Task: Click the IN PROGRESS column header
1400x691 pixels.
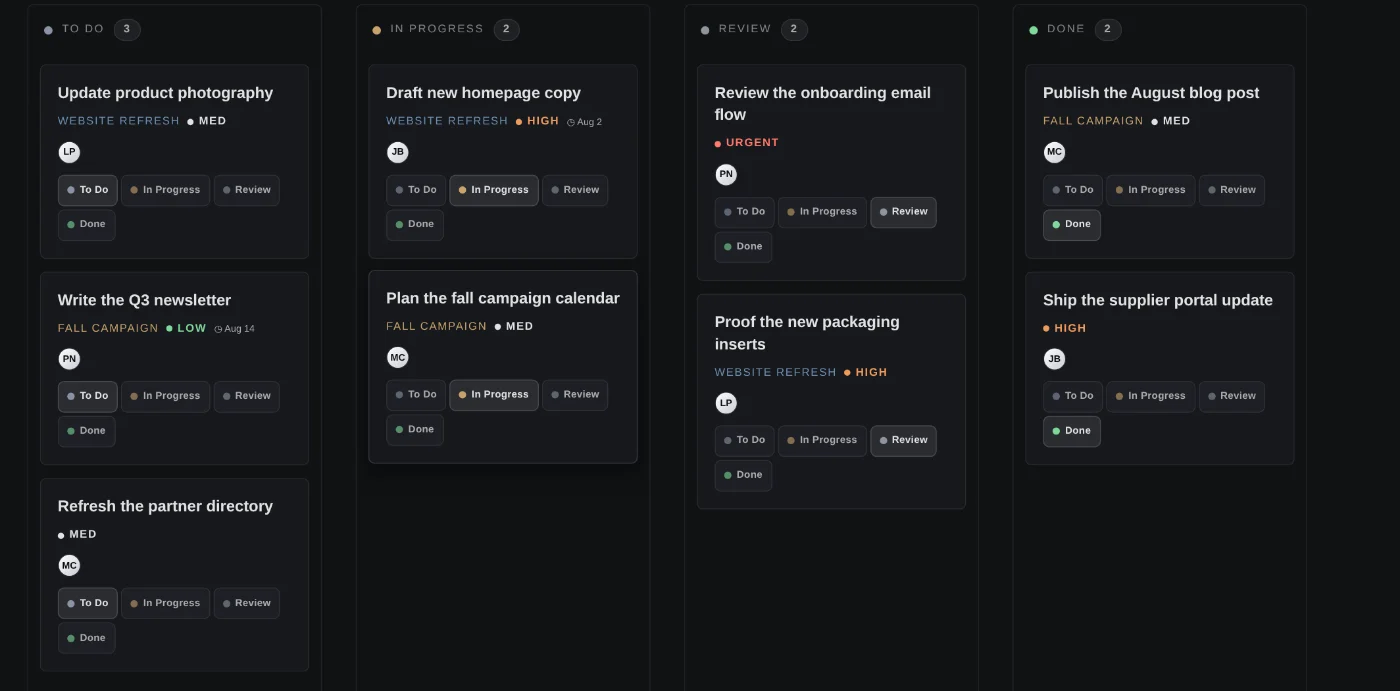Action: coord(437,29)
